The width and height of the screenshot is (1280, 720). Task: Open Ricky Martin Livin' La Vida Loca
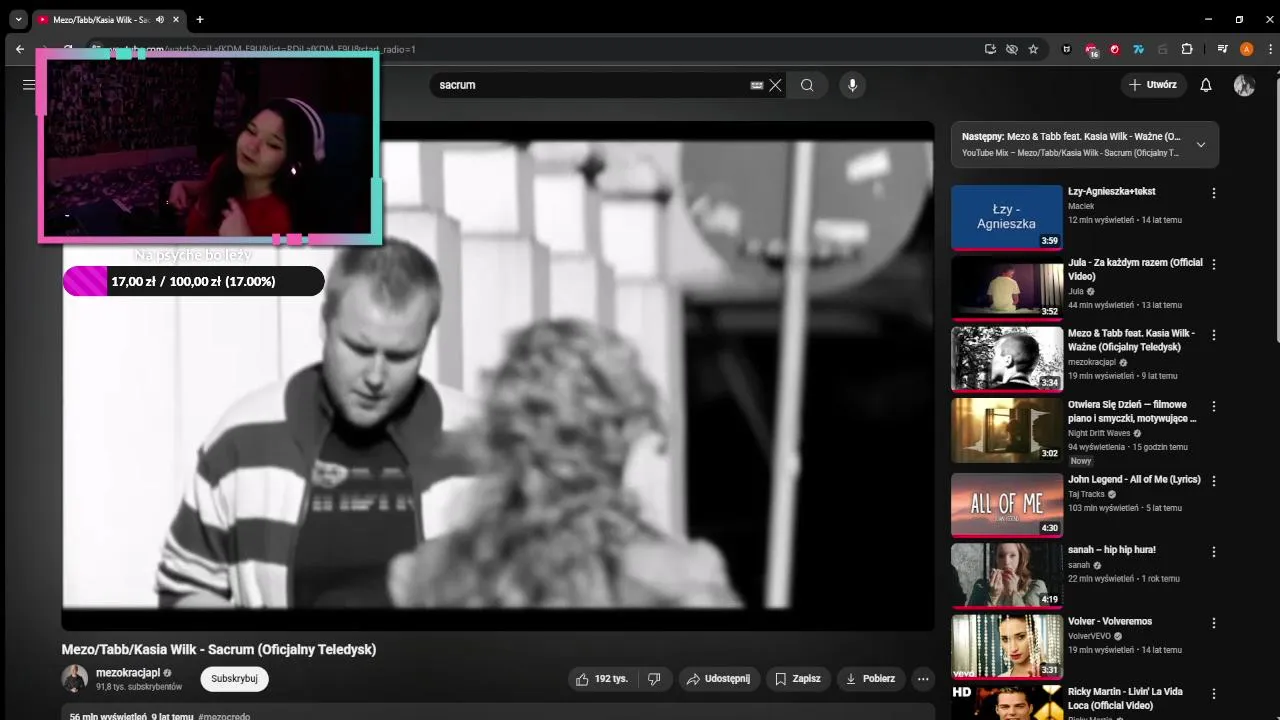coord(1125,698)
